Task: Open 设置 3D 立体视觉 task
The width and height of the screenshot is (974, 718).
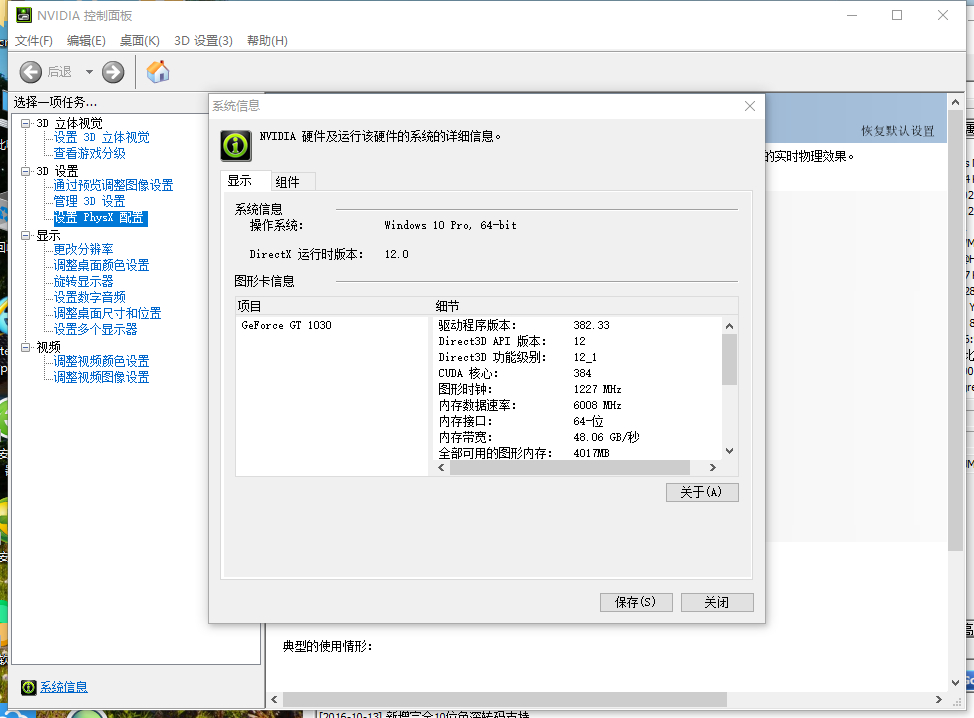Action: (x=101, y=137)
